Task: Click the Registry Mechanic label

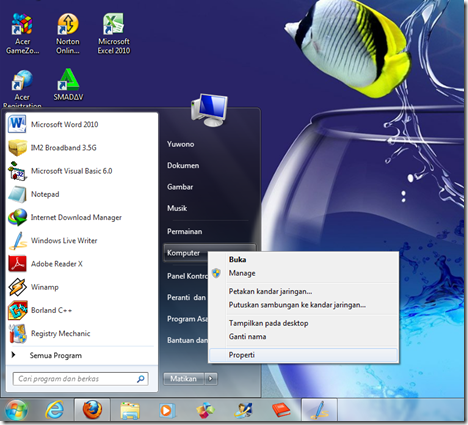Action: [60, 333]
